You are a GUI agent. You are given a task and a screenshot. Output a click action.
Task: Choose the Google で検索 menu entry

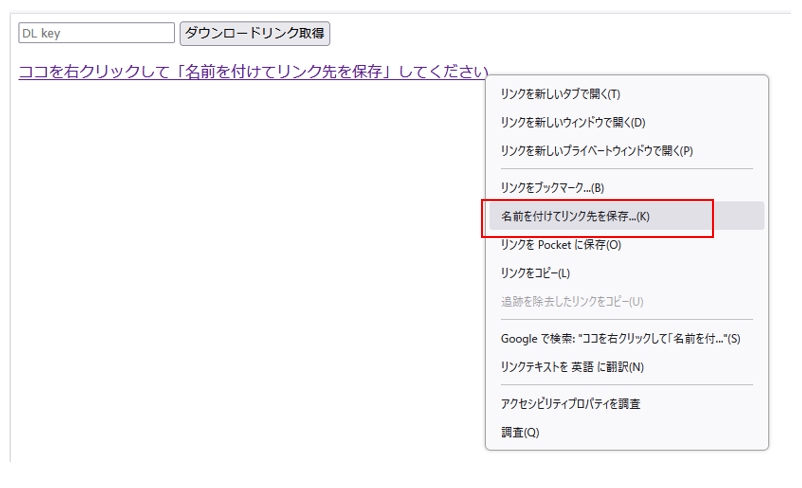coord(620,338)
